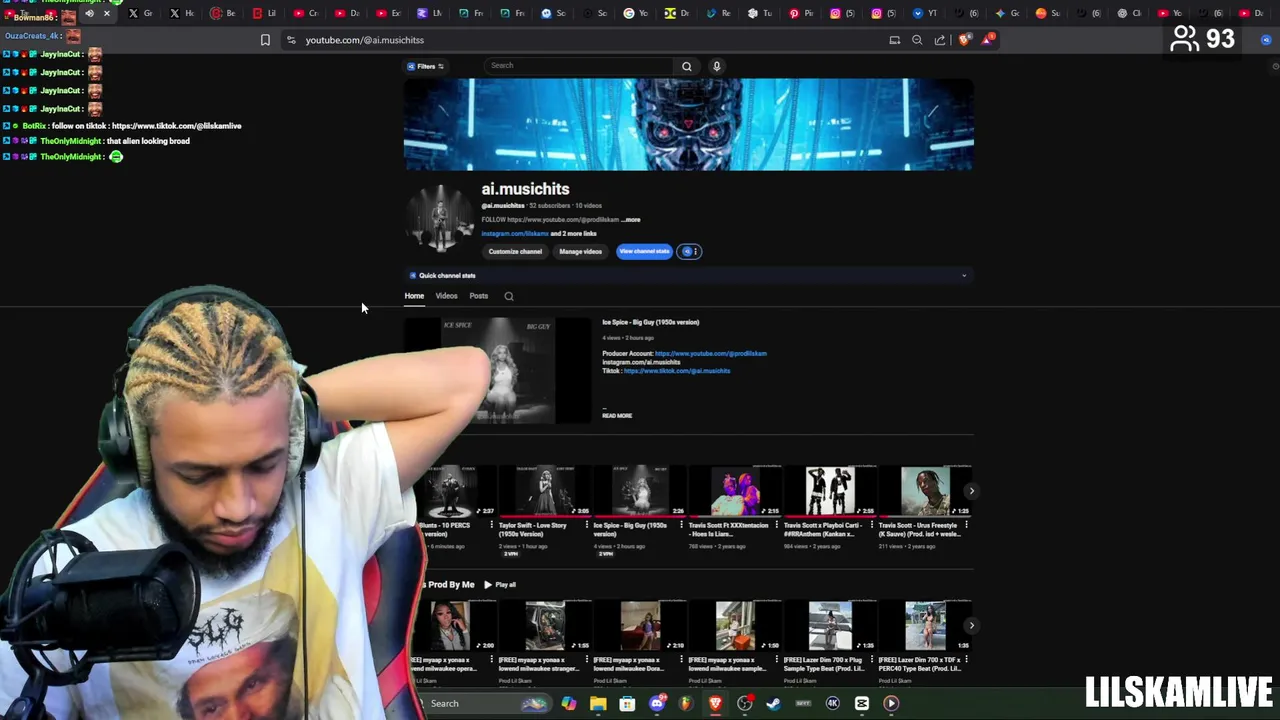1280x720 pixels.
Task: Switch to the Pinterest browser tab
Action: coord(800,13)
